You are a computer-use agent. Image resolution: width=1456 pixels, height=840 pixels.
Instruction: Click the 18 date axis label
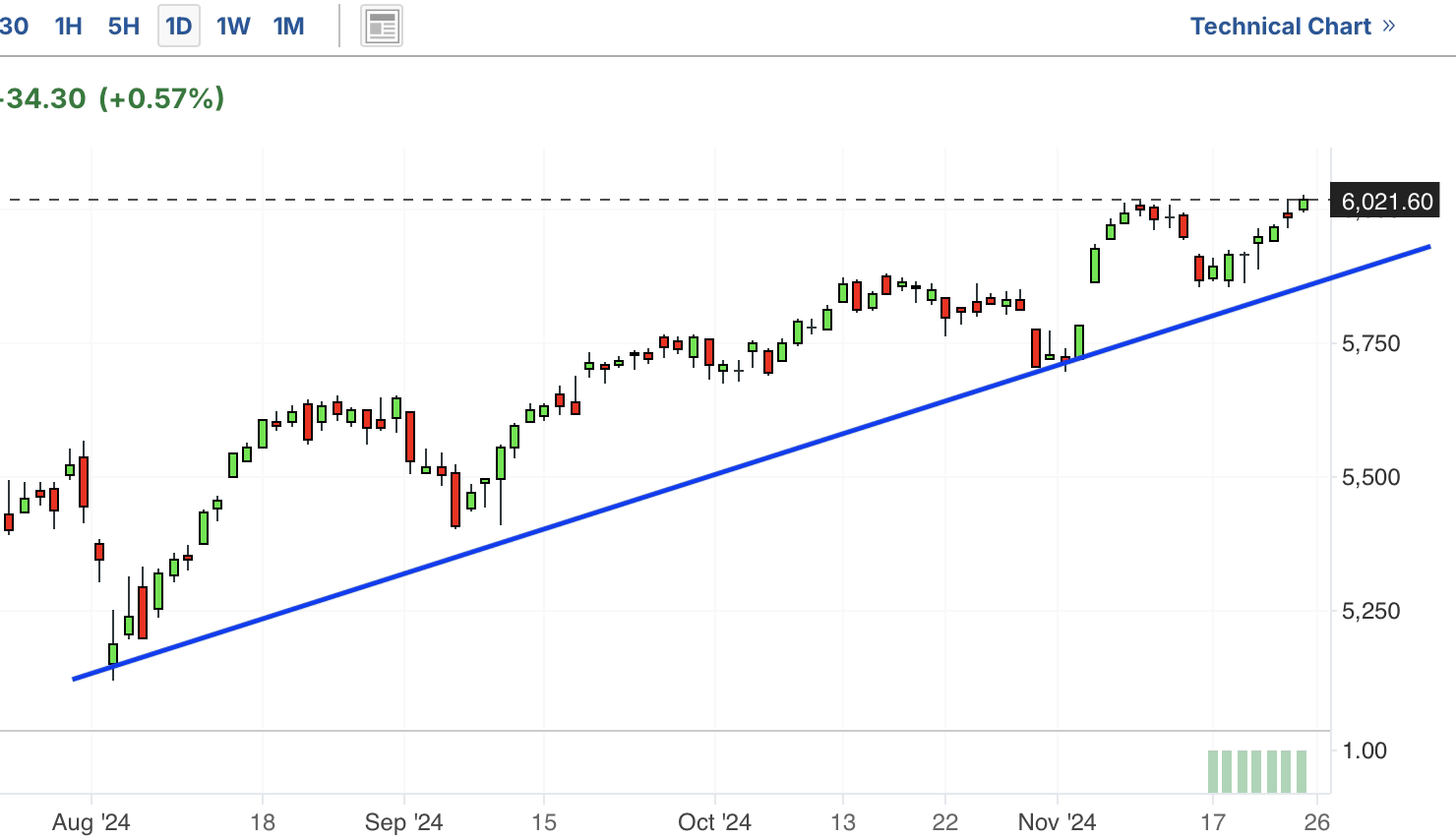[x=263, y=822]
